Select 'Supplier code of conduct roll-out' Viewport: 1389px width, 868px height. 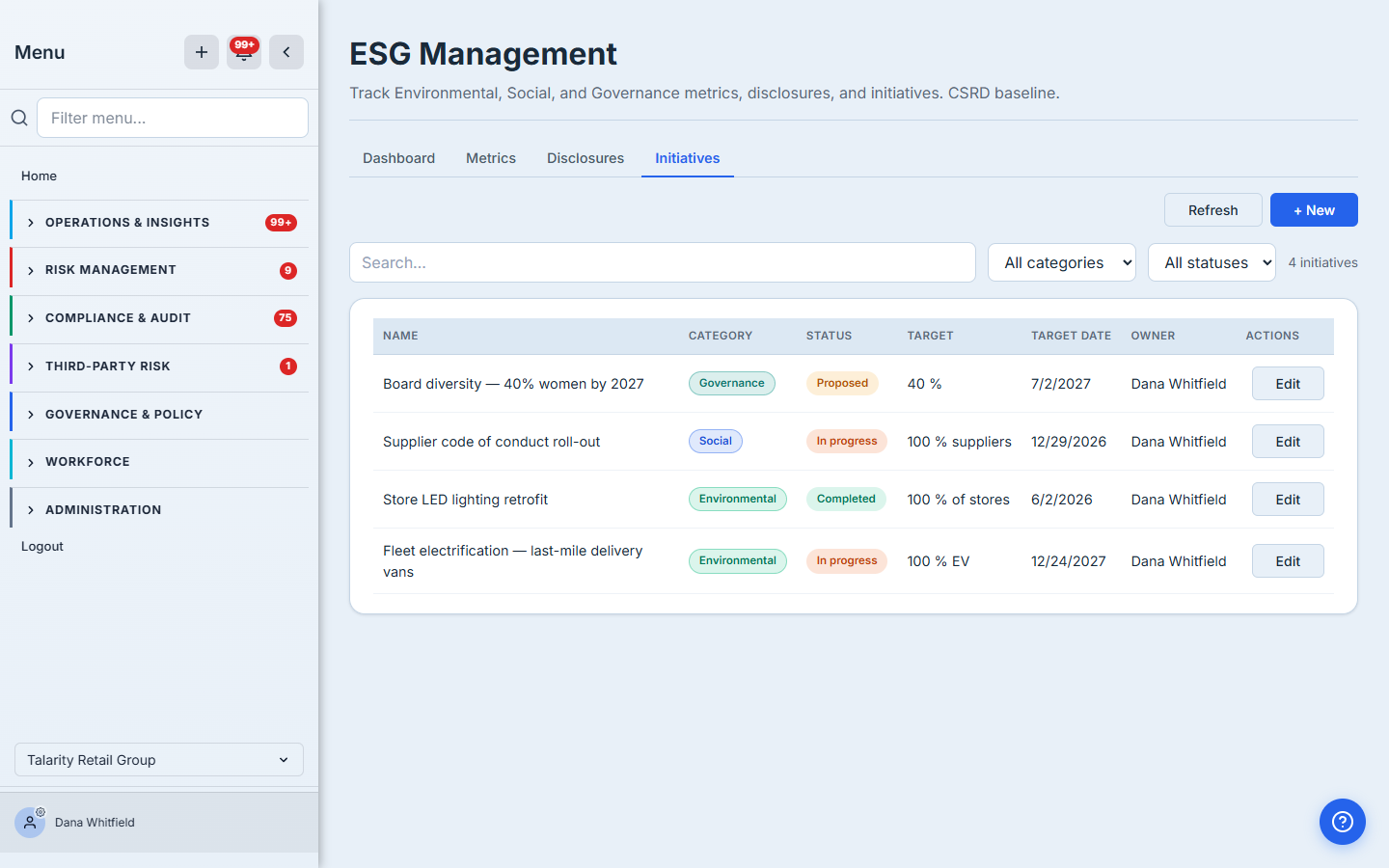click(491, 442)
